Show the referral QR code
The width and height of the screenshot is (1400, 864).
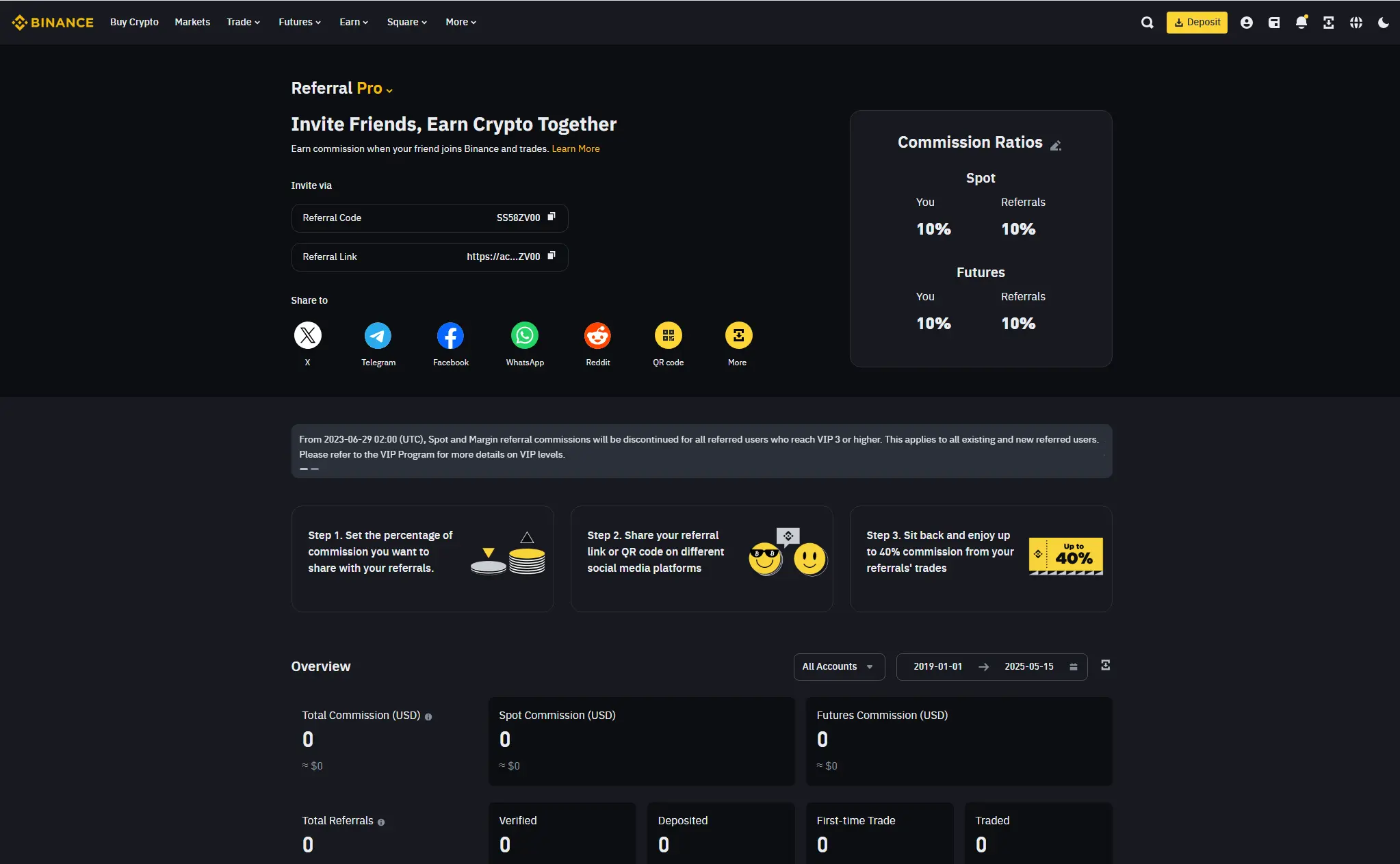click(x=668, y=336)
